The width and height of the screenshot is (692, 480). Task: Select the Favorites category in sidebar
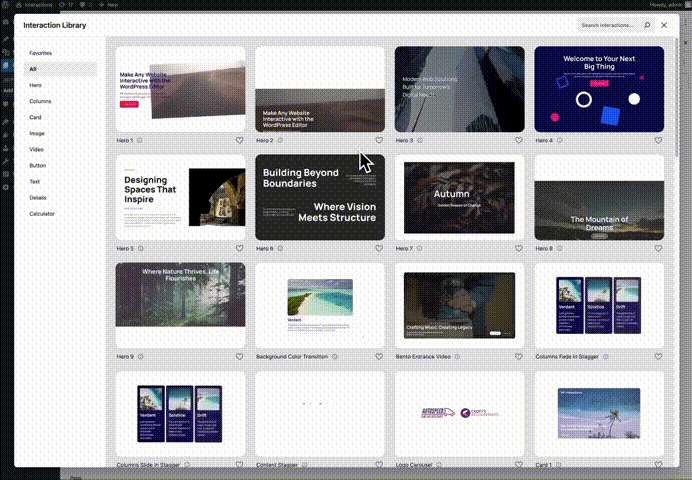(x=41, y=53)
